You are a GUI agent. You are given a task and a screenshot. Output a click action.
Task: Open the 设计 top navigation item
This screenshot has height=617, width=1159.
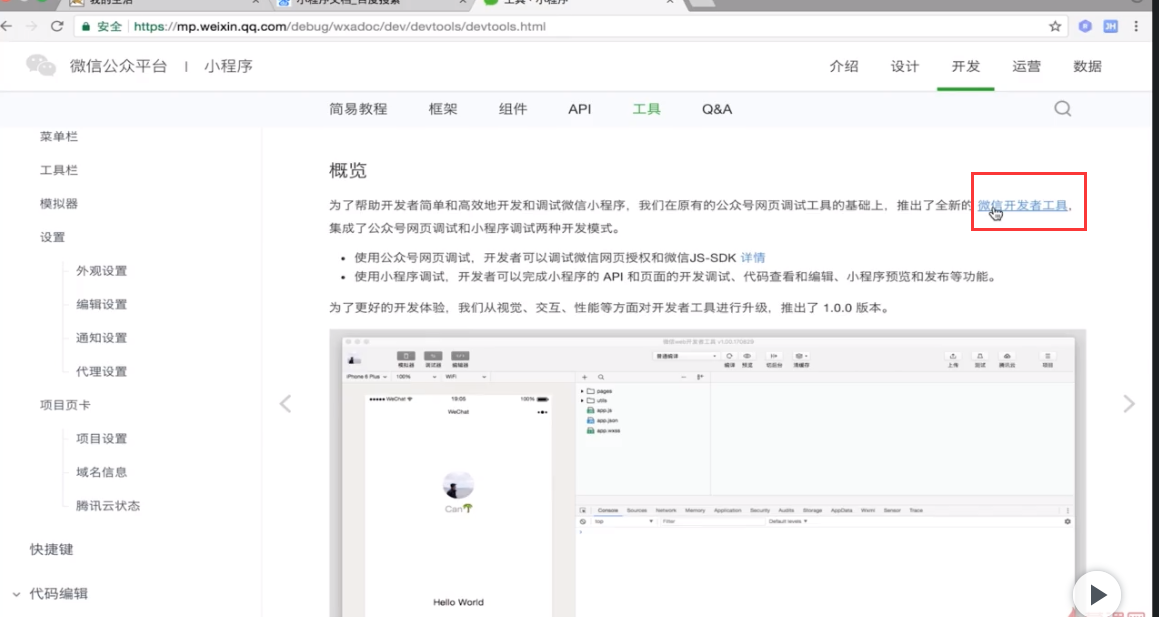click(x=905, y=67)
